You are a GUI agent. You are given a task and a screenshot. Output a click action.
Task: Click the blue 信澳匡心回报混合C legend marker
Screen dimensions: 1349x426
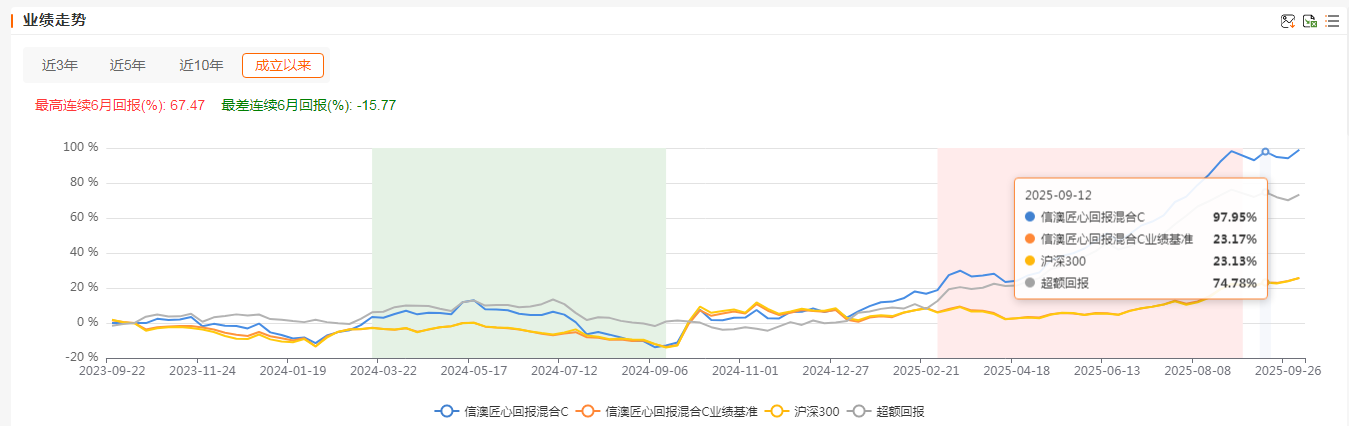(448, 411)
